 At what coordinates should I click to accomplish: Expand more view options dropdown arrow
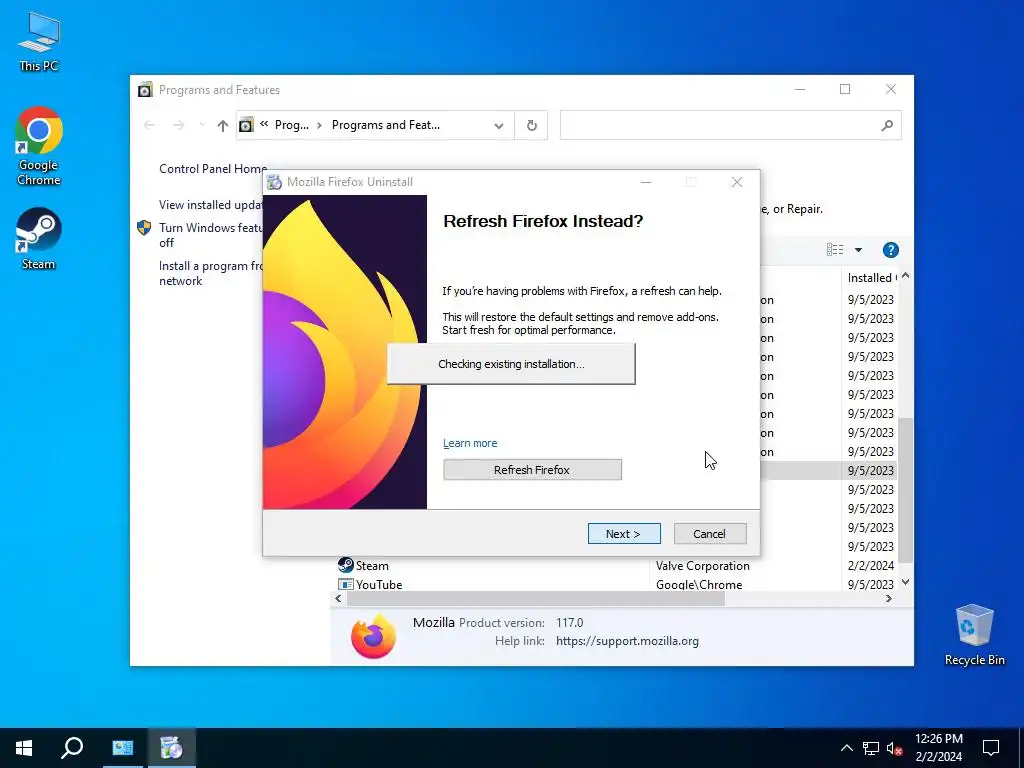tap(858, 249)
